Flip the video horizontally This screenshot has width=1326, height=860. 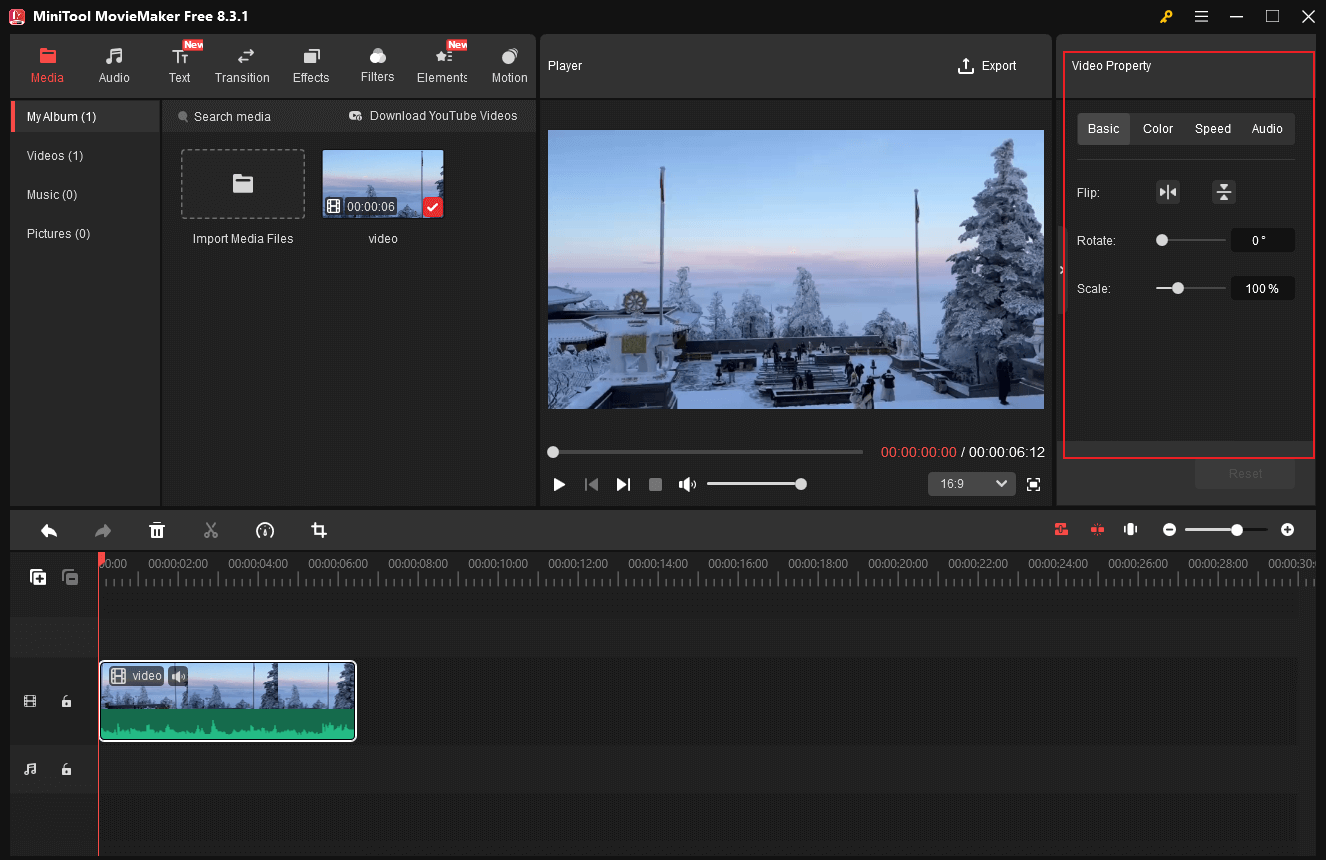(x=1168, y=192)
